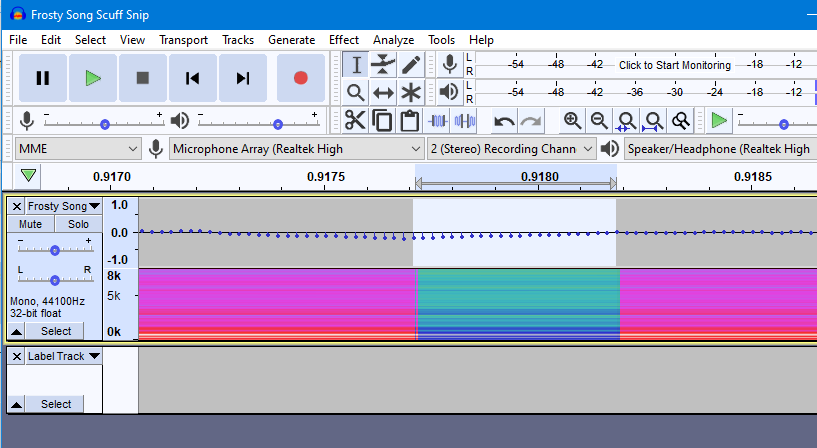Viewport: 817px width, 448px height.
Task: Open the Tools menu
Action: pos(442,40)
